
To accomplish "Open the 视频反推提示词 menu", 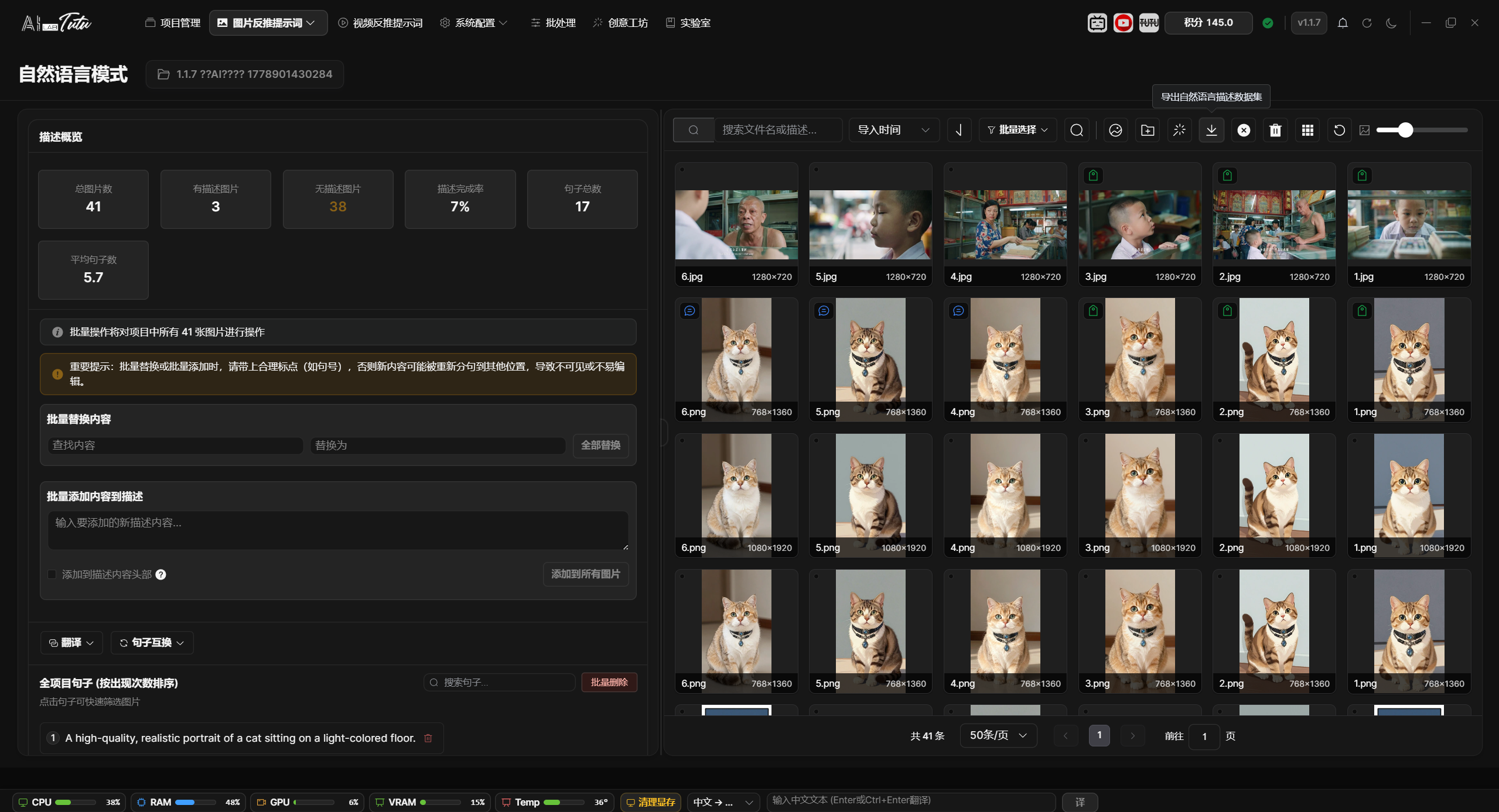I will tap(381, 23).
